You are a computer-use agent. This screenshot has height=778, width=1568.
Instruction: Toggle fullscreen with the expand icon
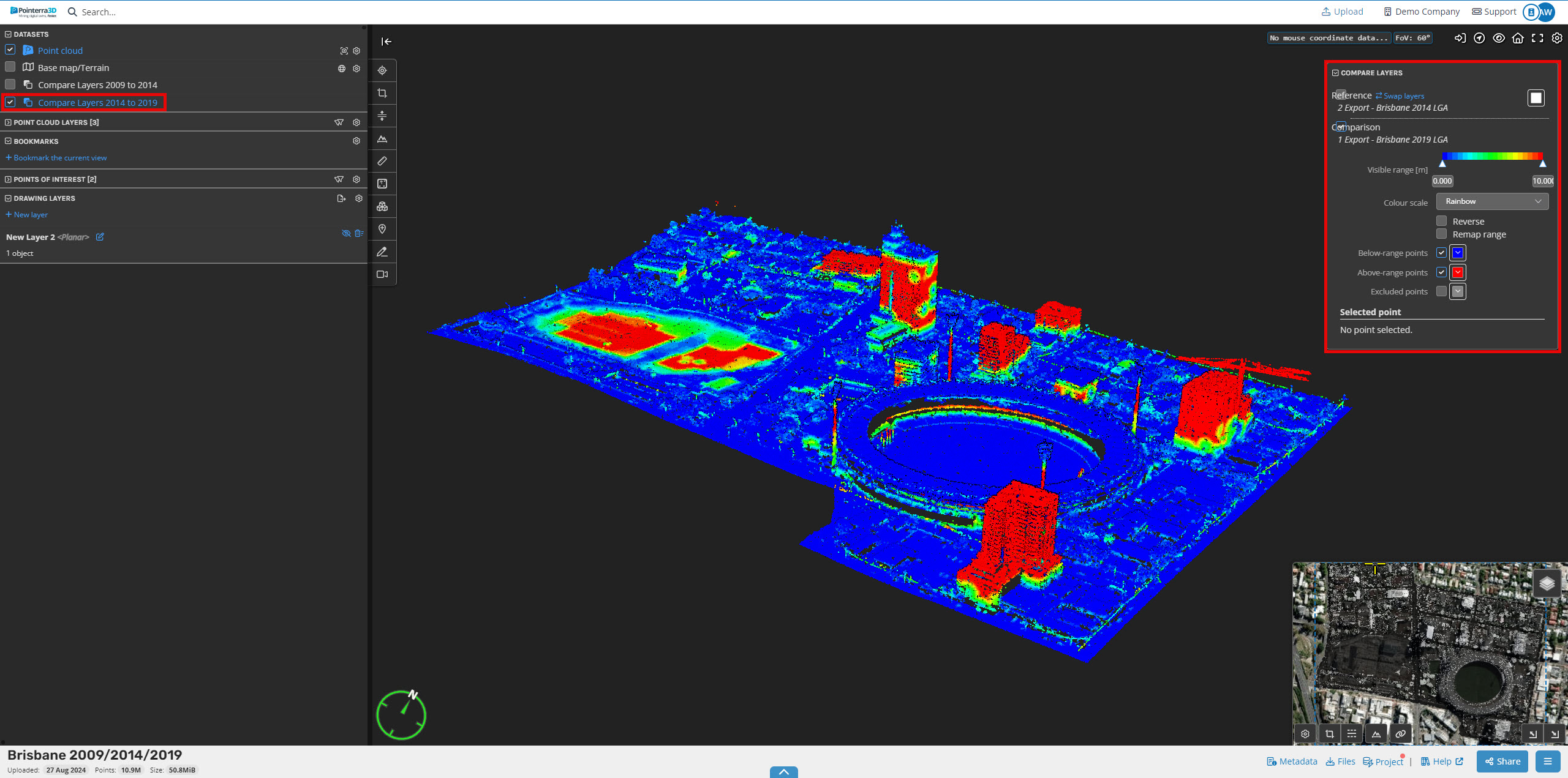tap(1537, 38)
